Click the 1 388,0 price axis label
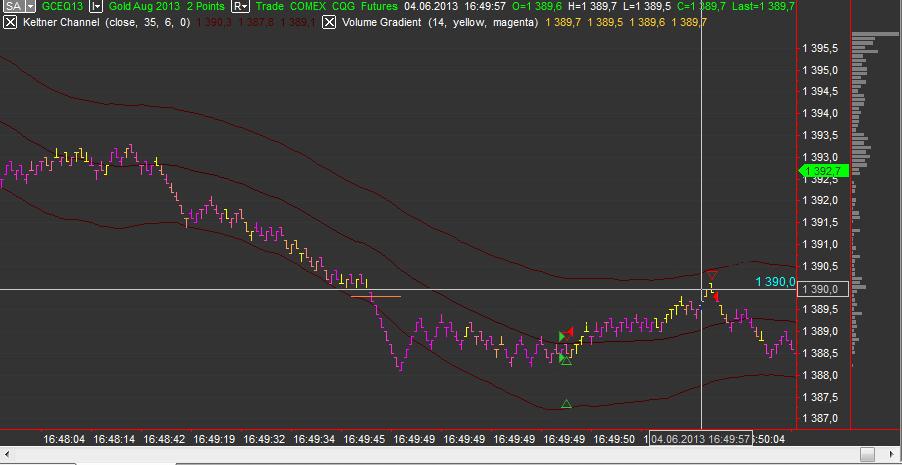This screenshot has width=902, height=465. coord(820,375)
